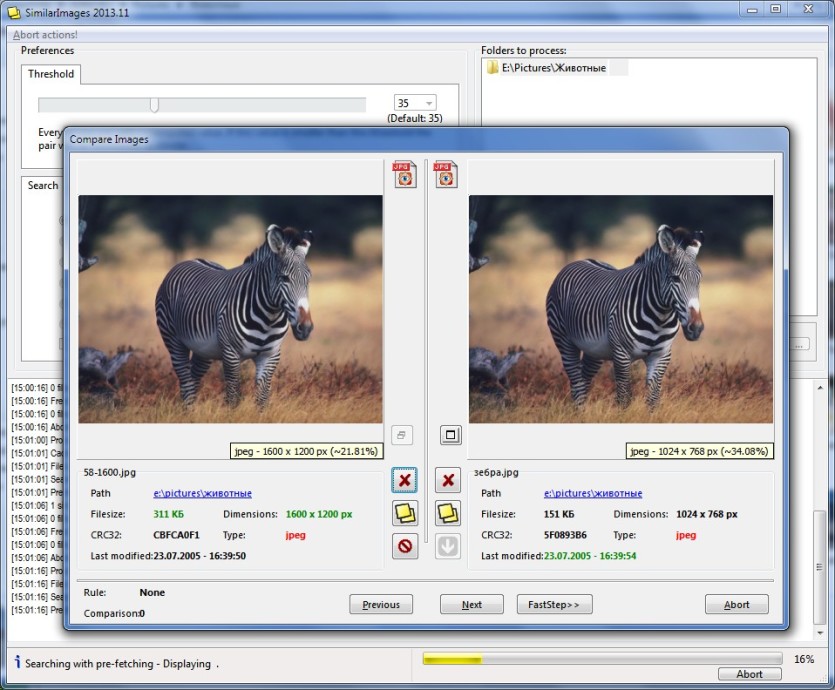Click the FastStep>> button
Screen dimensions: 835x690
pyautogui.click(x=554, y=604)
